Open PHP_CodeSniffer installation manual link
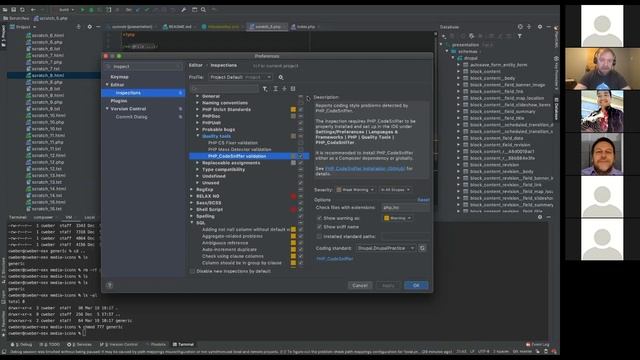Screen dimensions: 640x360 365,169
